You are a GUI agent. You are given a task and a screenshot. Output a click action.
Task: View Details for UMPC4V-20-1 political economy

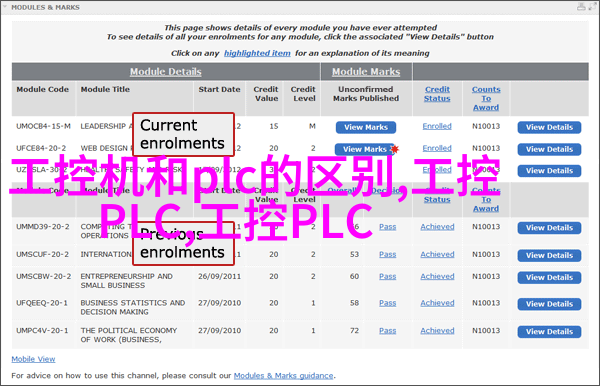coord(549,332)
